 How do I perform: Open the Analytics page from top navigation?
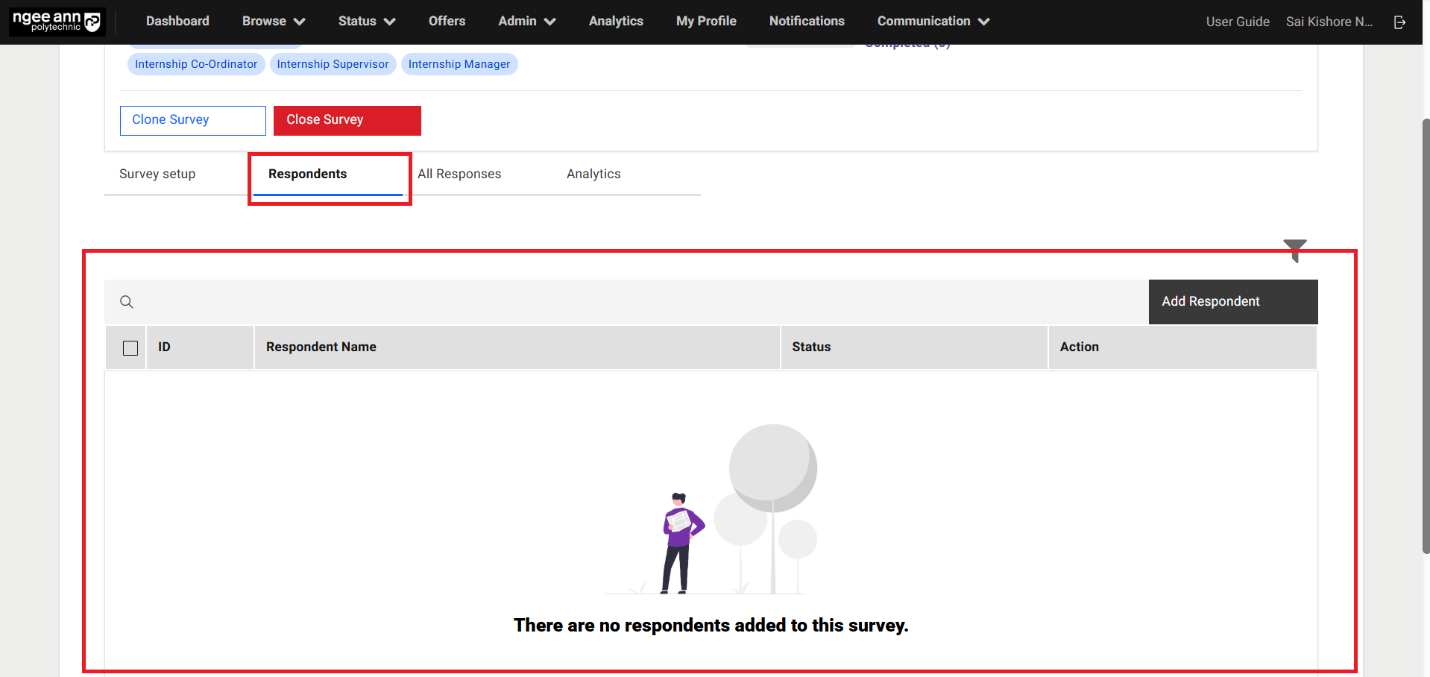coord(616,21)
